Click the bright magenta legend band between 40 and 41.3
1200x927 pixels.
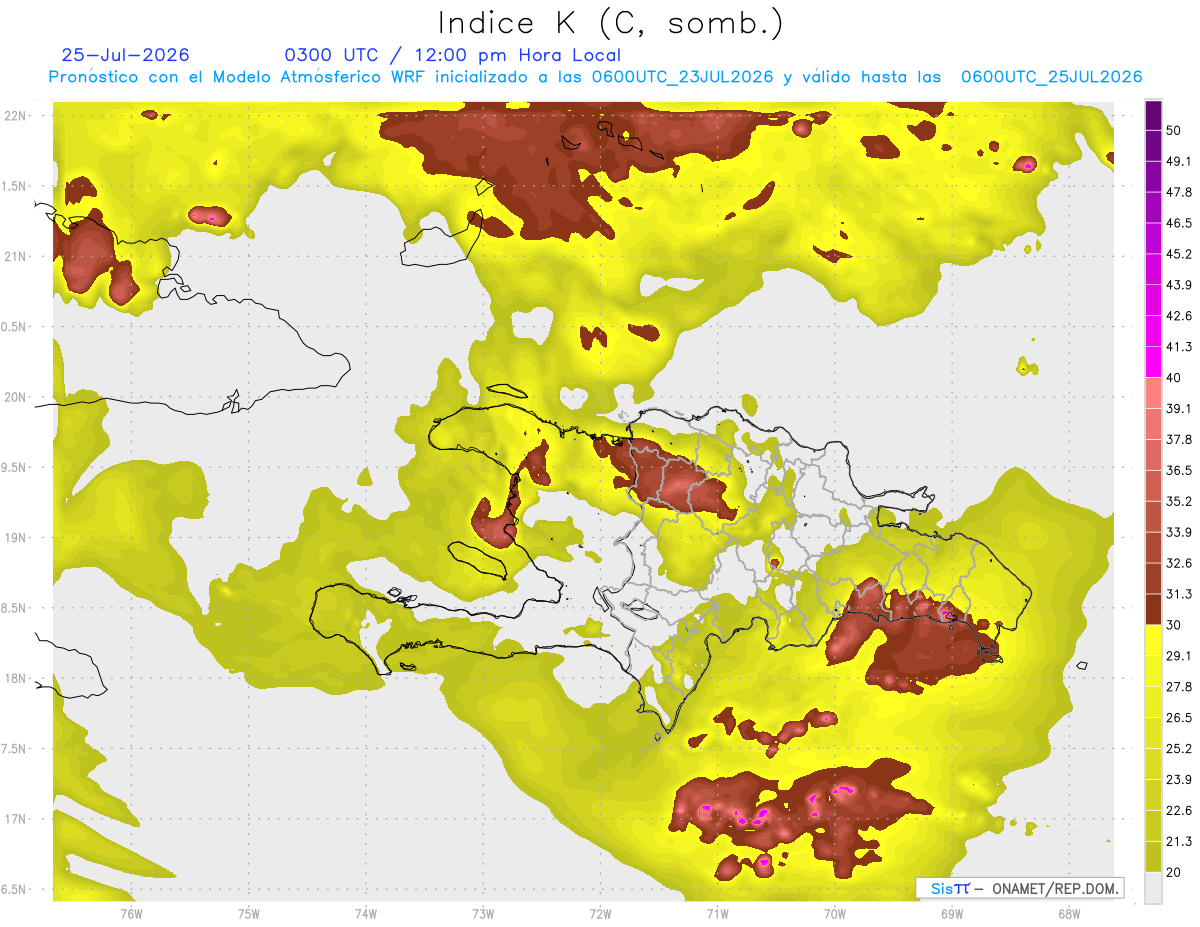pos(1153,362)
